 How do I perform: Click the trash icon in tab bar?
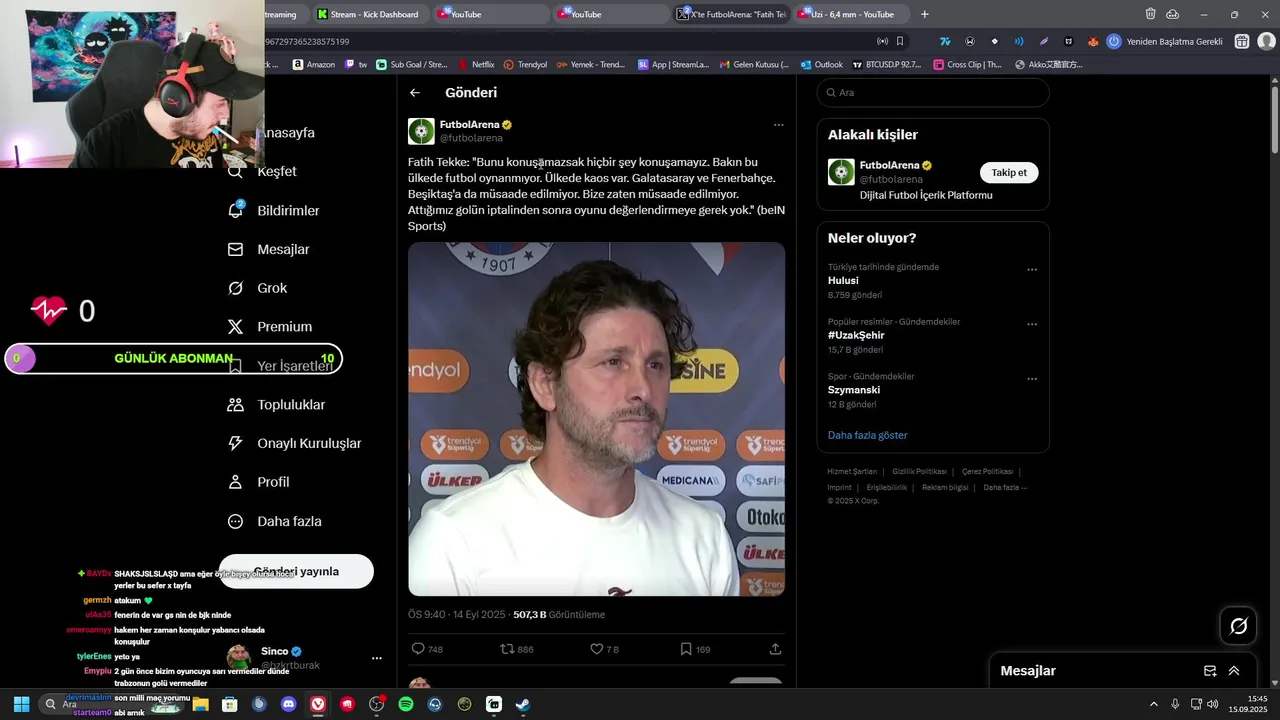tap(1151, 14)
